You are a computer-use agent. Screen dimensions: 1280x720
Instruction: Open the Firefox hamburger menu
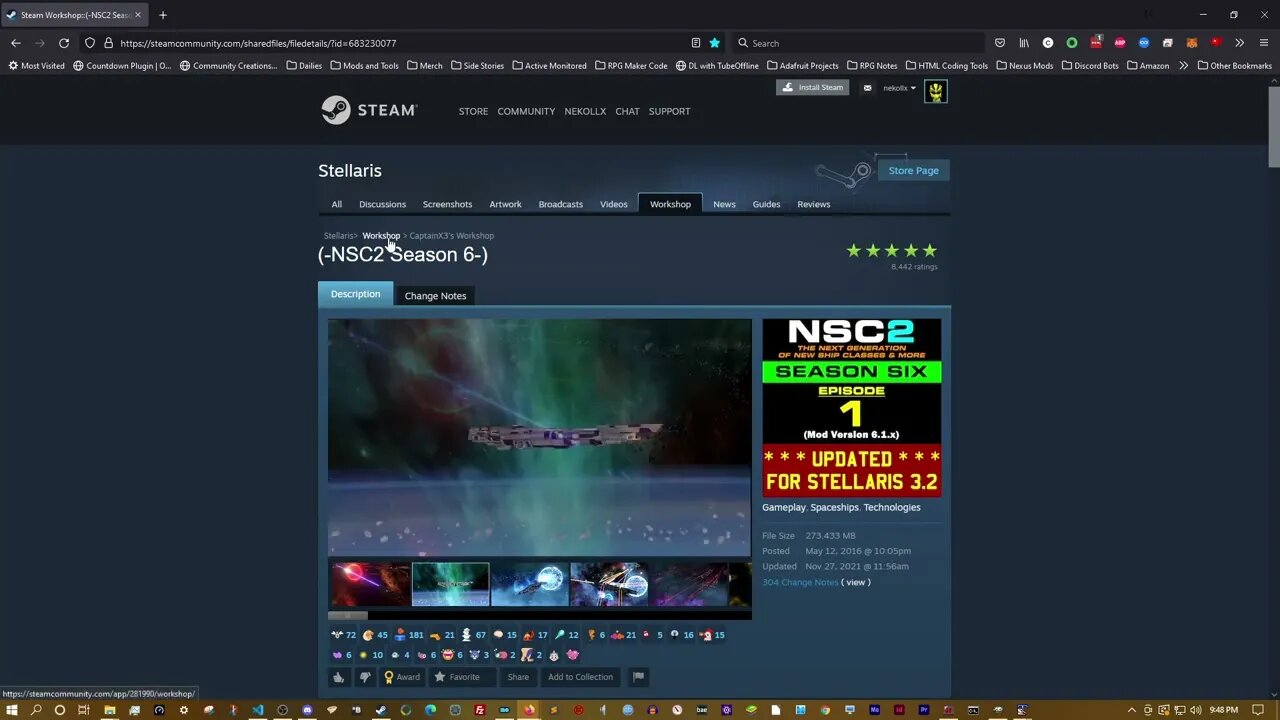tap(1264, 43)
